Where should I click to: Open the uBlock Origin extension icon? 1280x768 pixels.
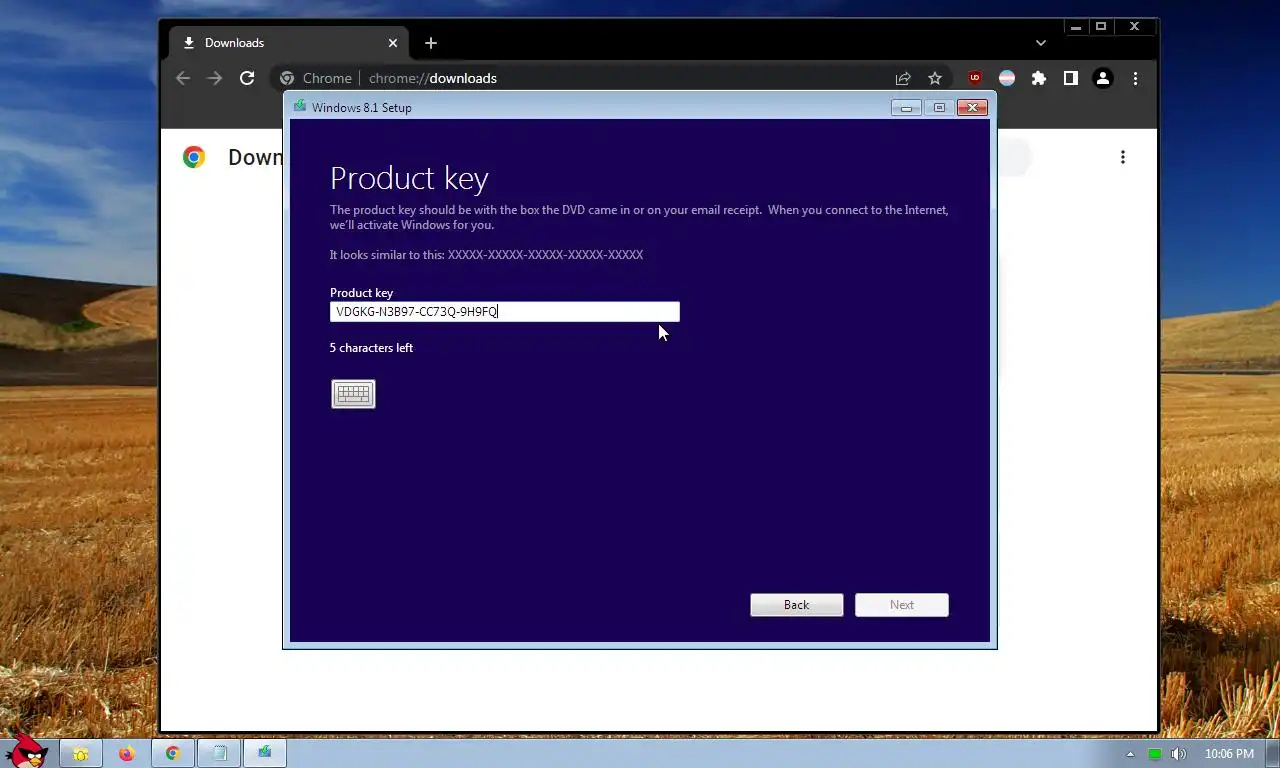pos(975,78)
